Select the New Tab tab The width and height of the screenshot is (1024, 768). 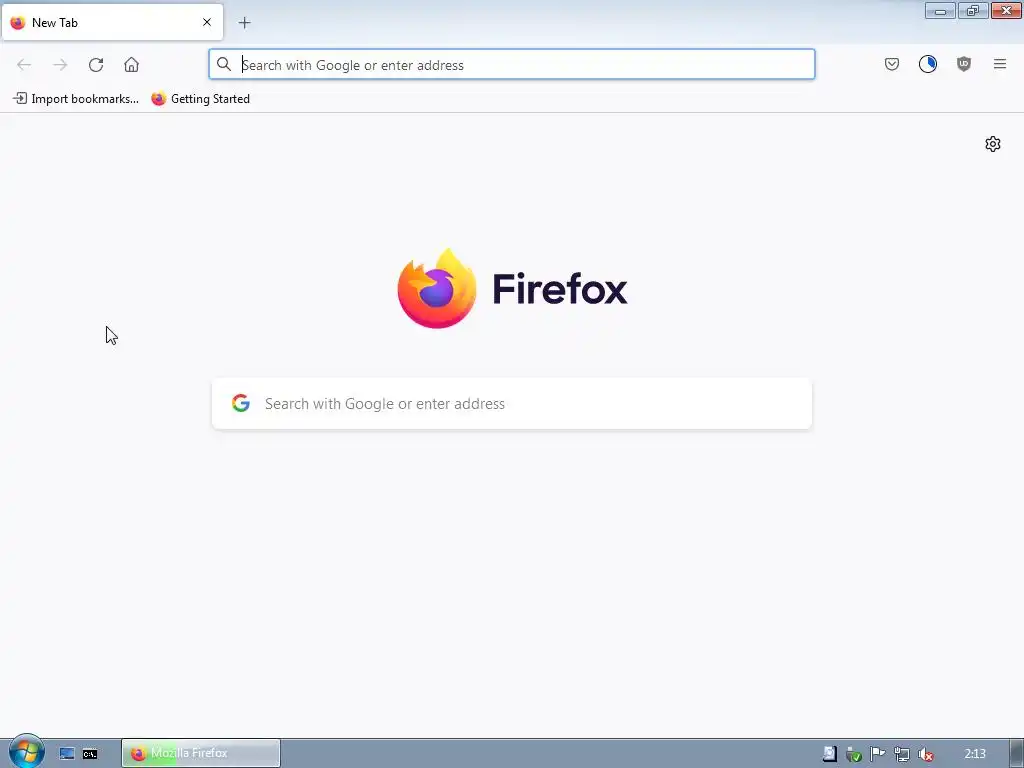[112, 22]
